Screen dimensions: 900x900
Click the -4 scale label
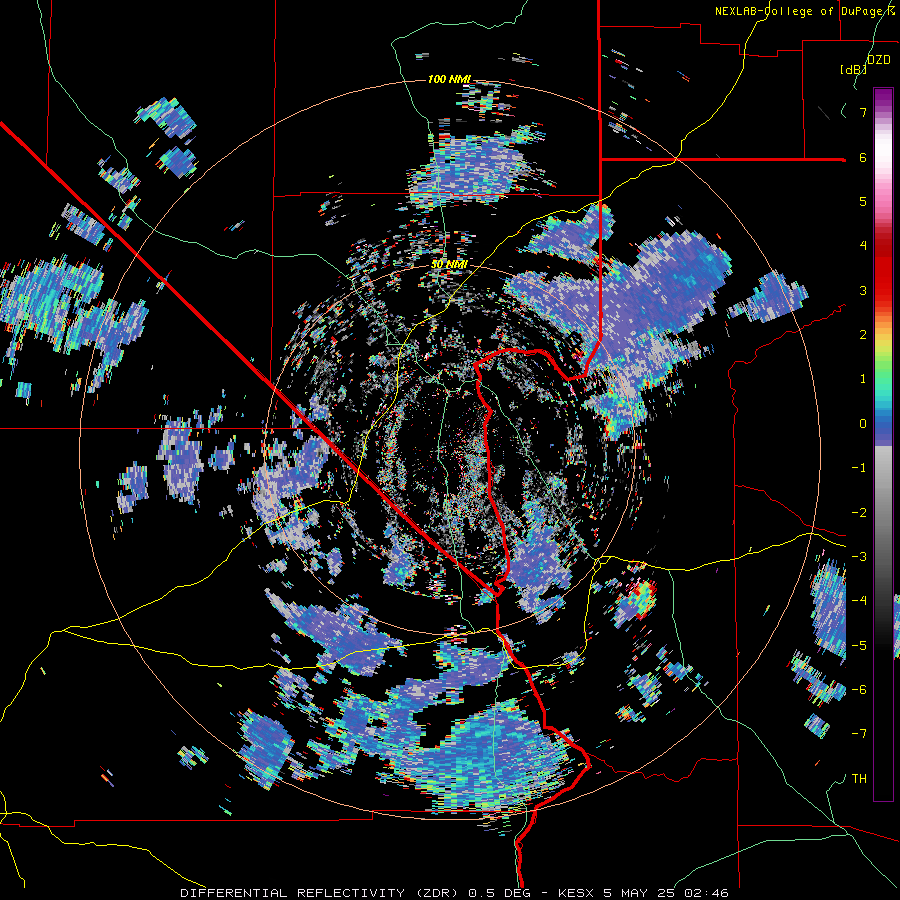click(x=859, y=601)
